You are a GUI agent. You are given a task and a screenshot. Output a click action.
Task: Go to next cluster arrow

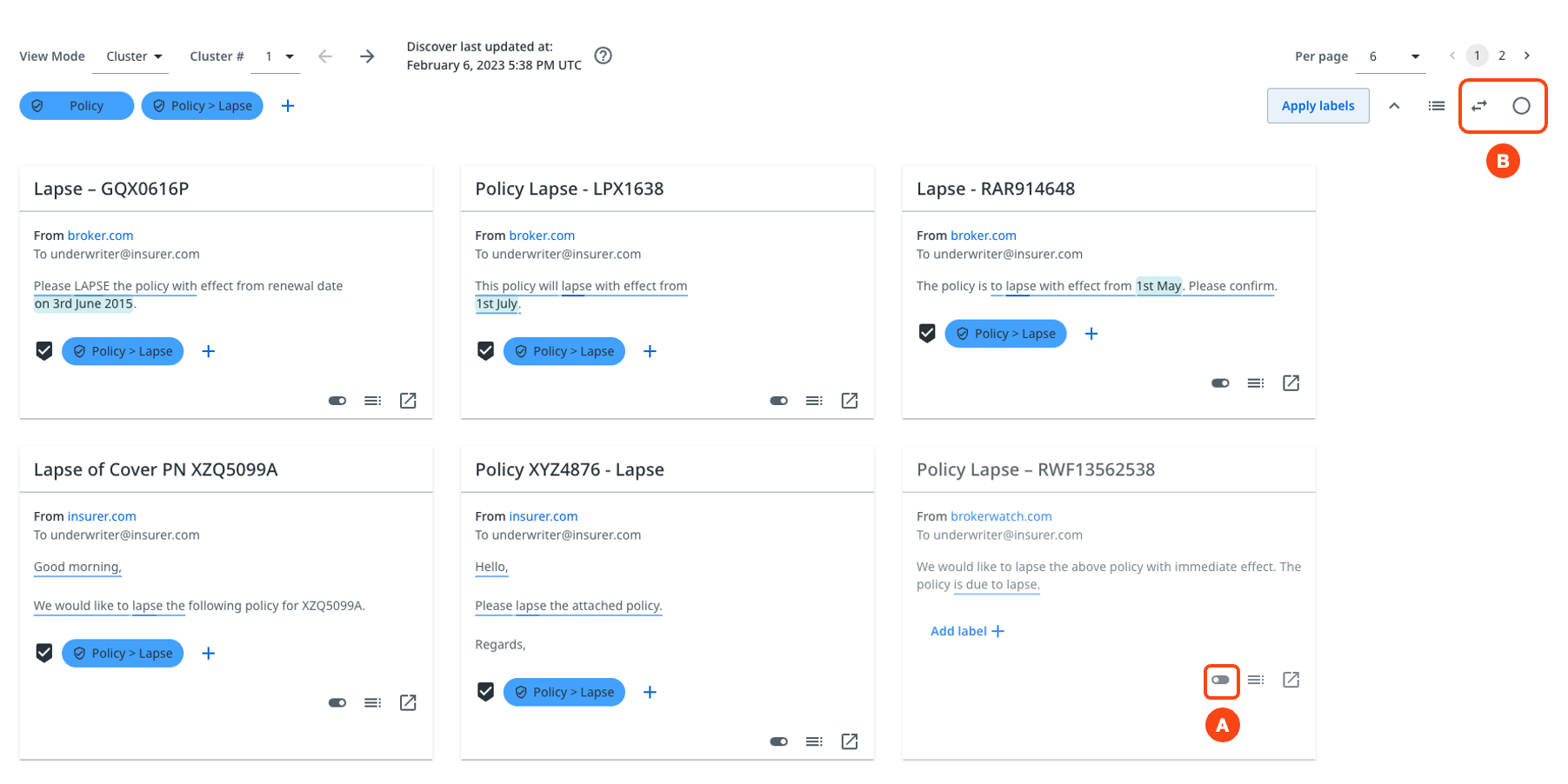(x=367, y=56)
